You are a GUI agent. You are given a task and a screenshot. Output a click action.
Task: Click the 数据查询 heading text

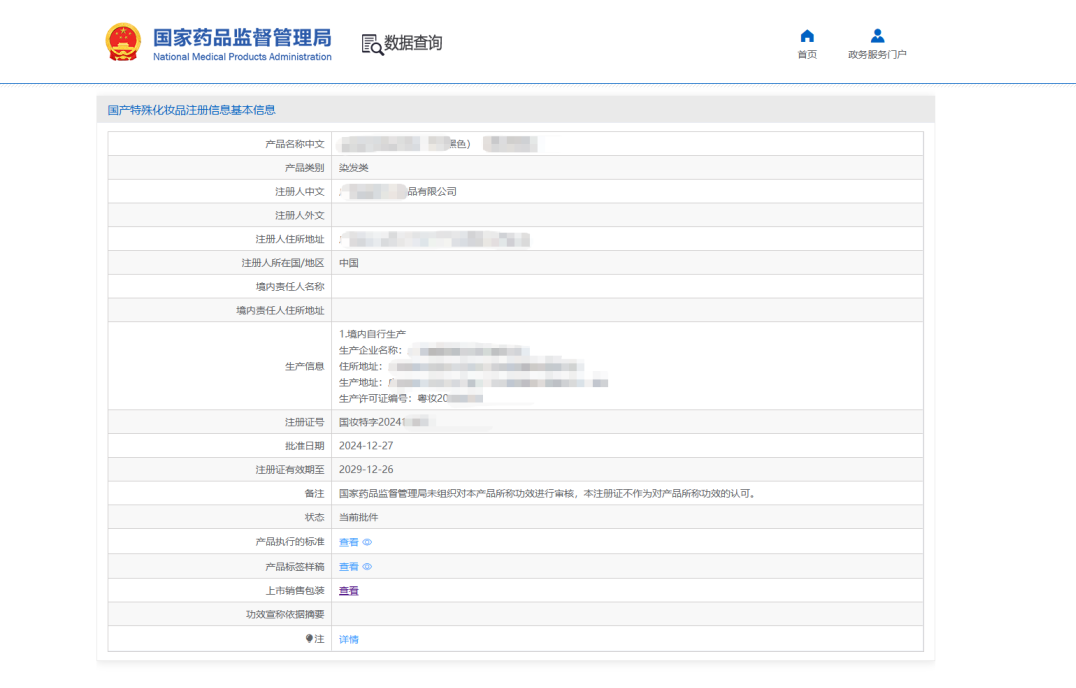pyautogui.click(x=413, y=43)
